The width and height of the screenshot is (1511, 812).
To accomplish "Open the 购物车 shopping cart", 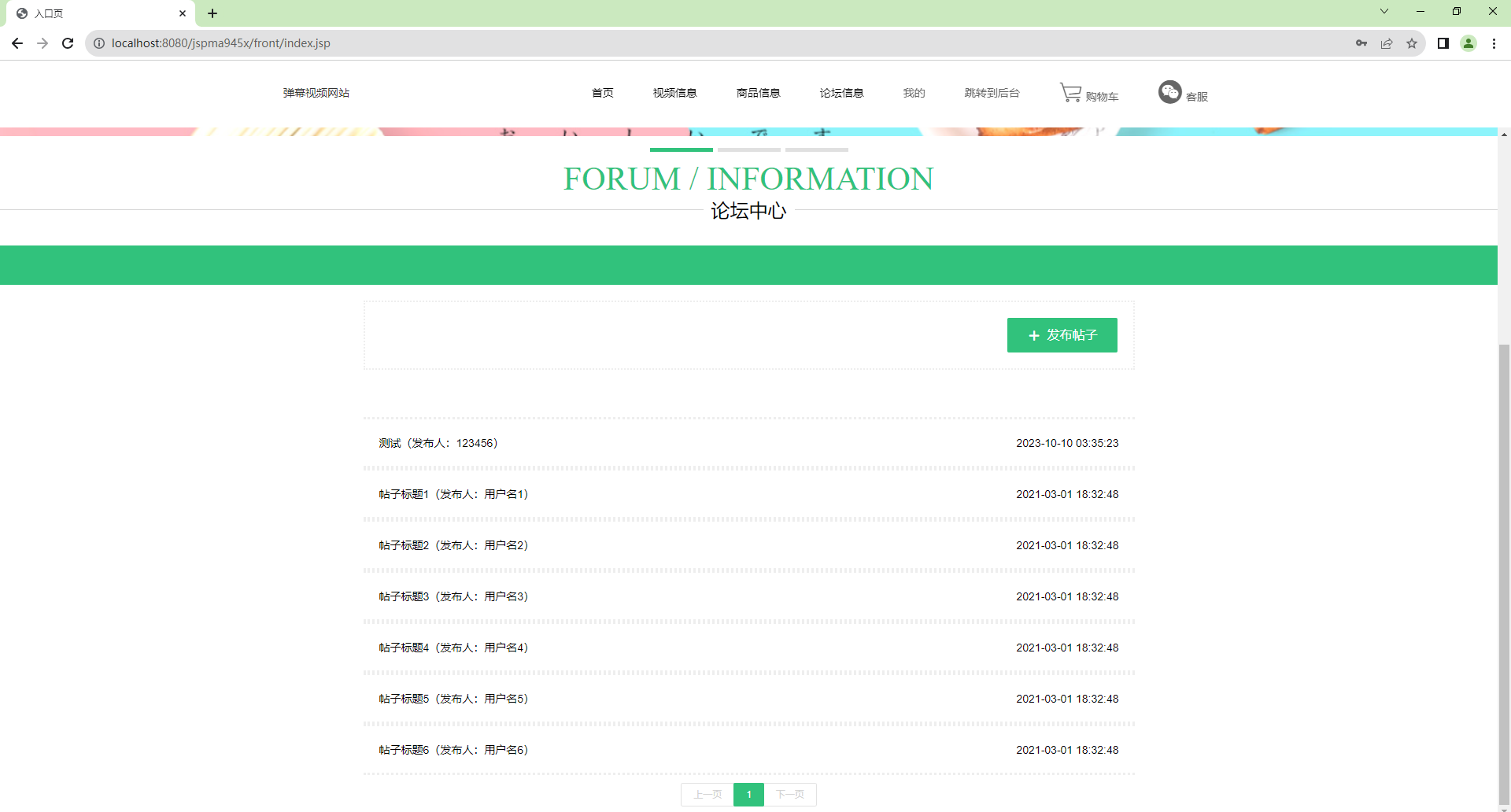I will [1089, 92].
